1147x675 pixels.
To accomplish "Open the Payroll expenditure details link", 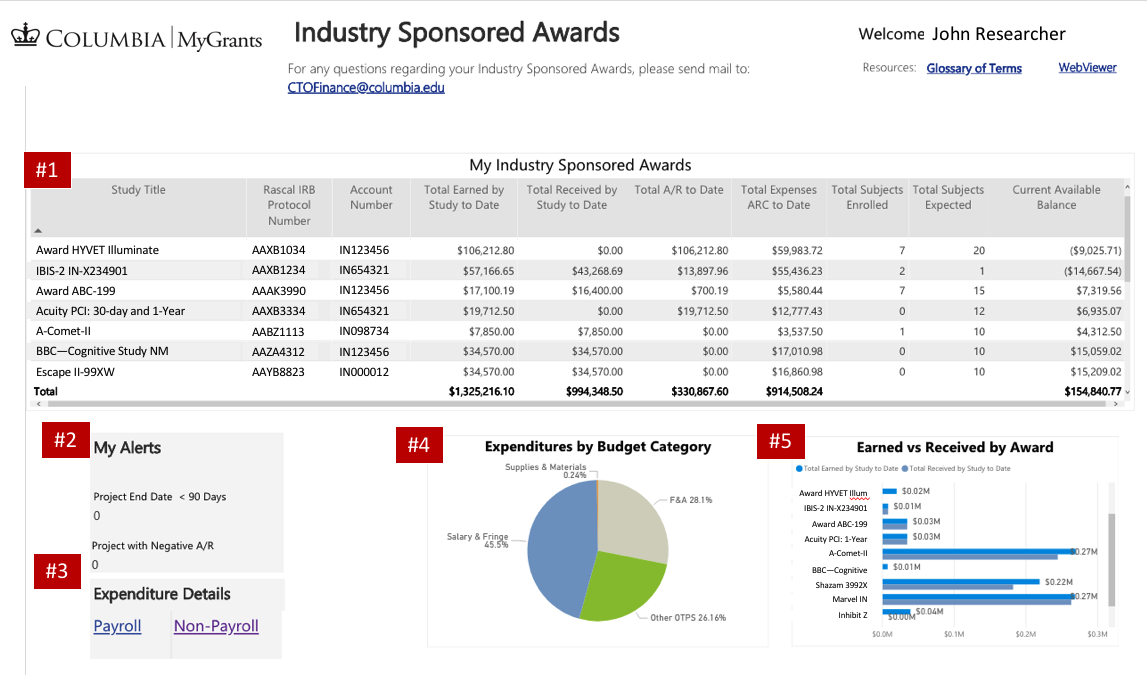I will coord(117,626).
